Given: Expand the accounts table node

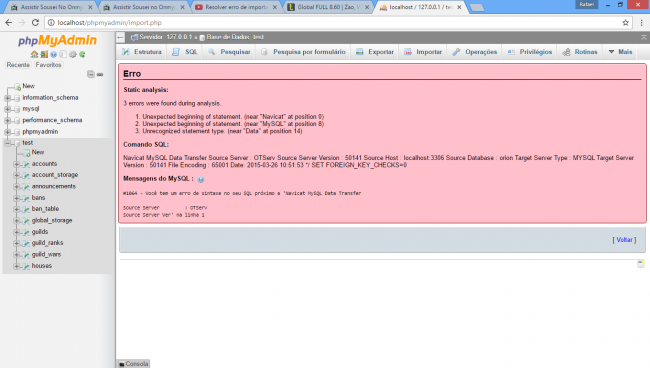Looking at the screenshot, I should 17,164.
